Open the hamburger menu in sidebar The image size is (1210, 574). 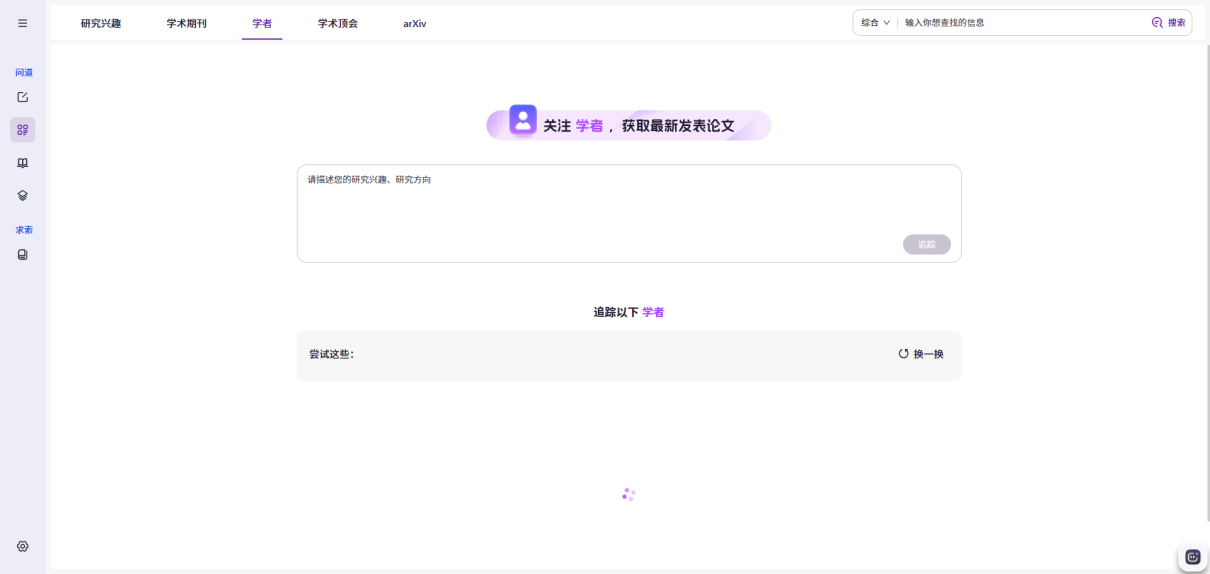pyautogui.click(x=22, y=23)
